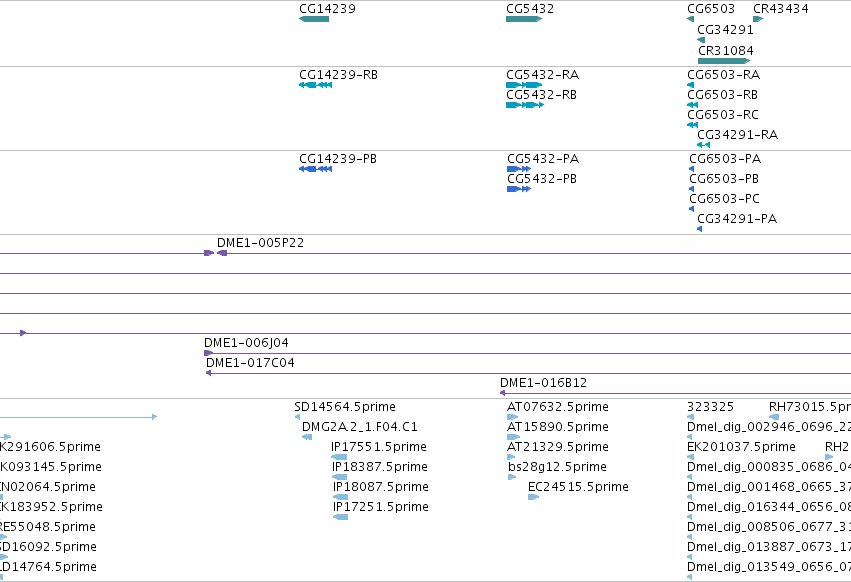Open the AT07632.5prime EST label
Viewport: 851px width, 582px height.
[x=558, y=407]
